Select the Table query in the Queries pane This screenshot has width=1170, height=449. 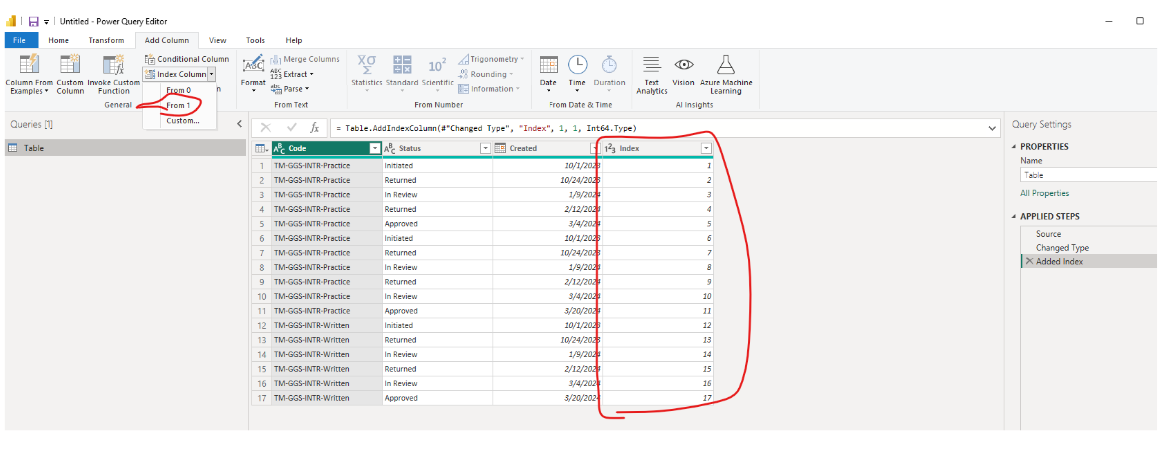pos(126,148)
